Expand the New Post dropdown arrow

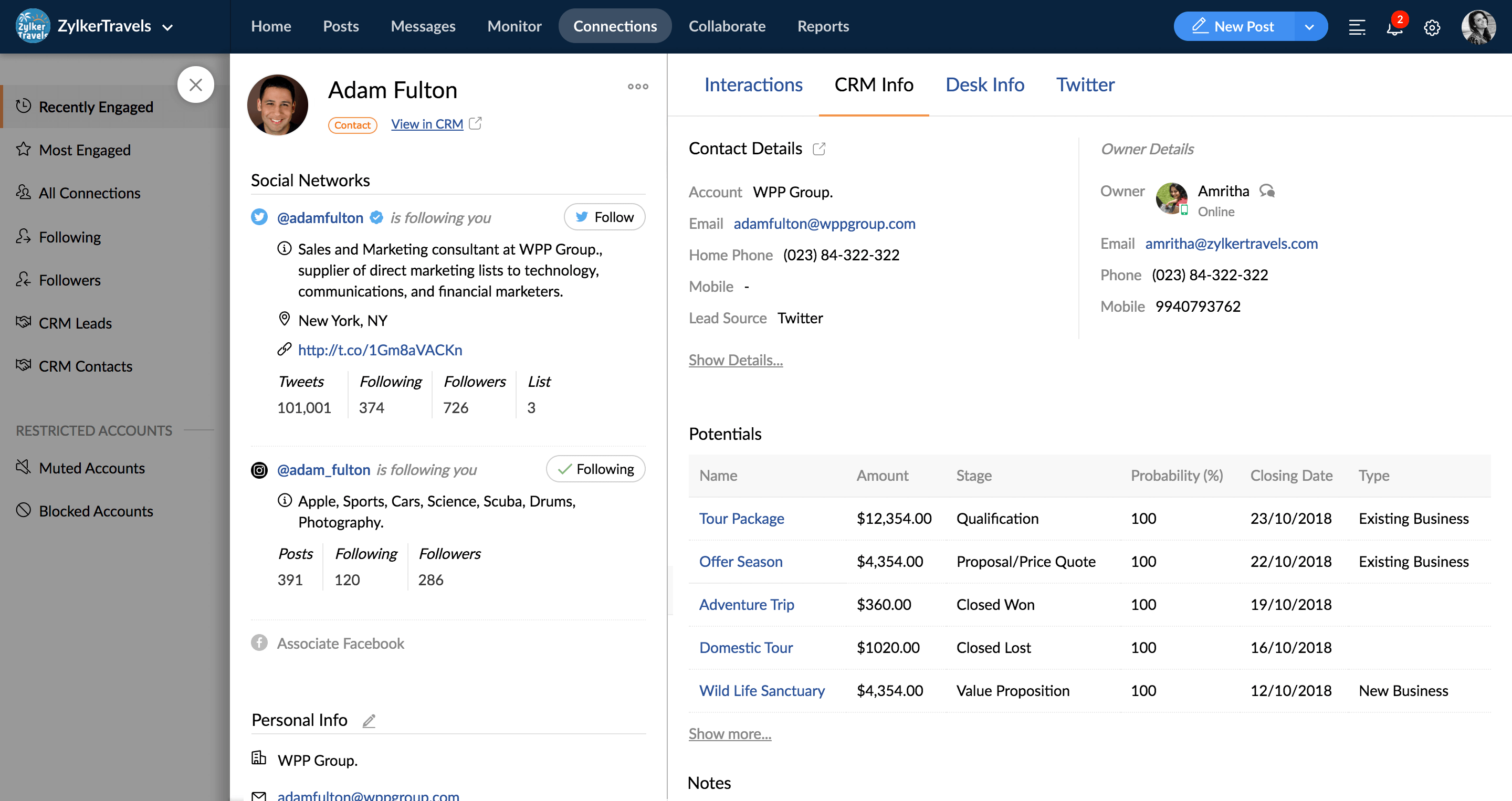[1311, 26]
